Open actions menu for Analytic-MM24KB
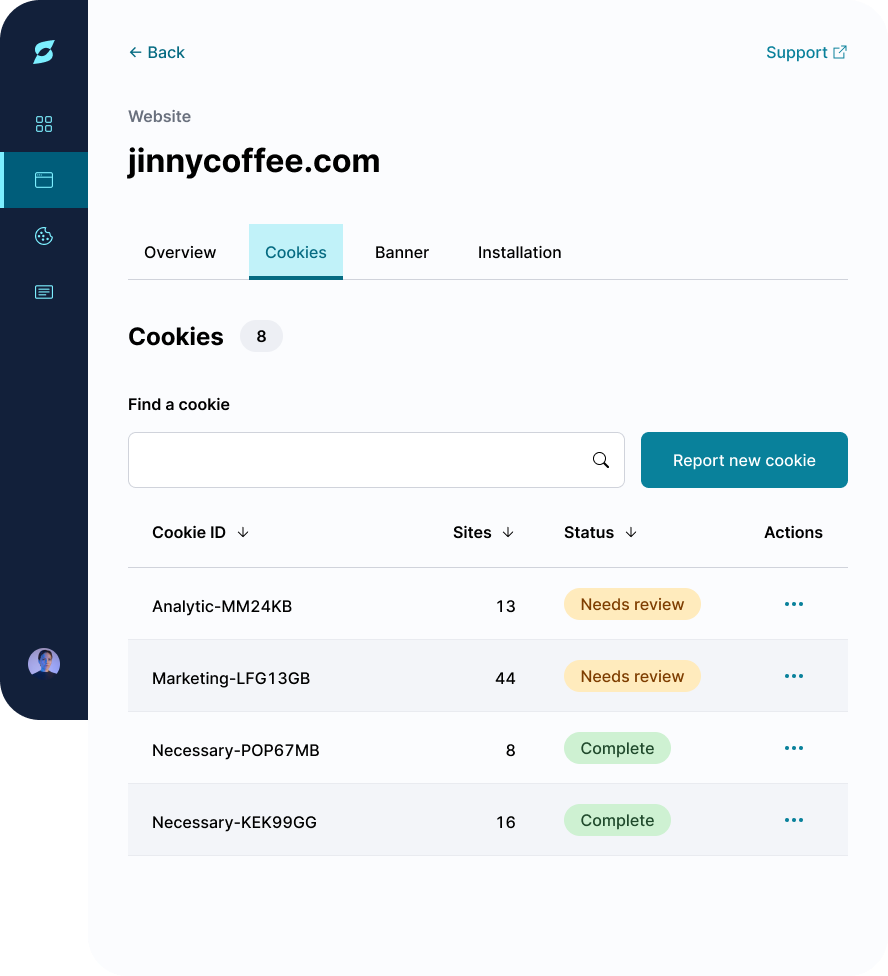The width and height of the screenshot is (888, 976). (x=793, y=604)
